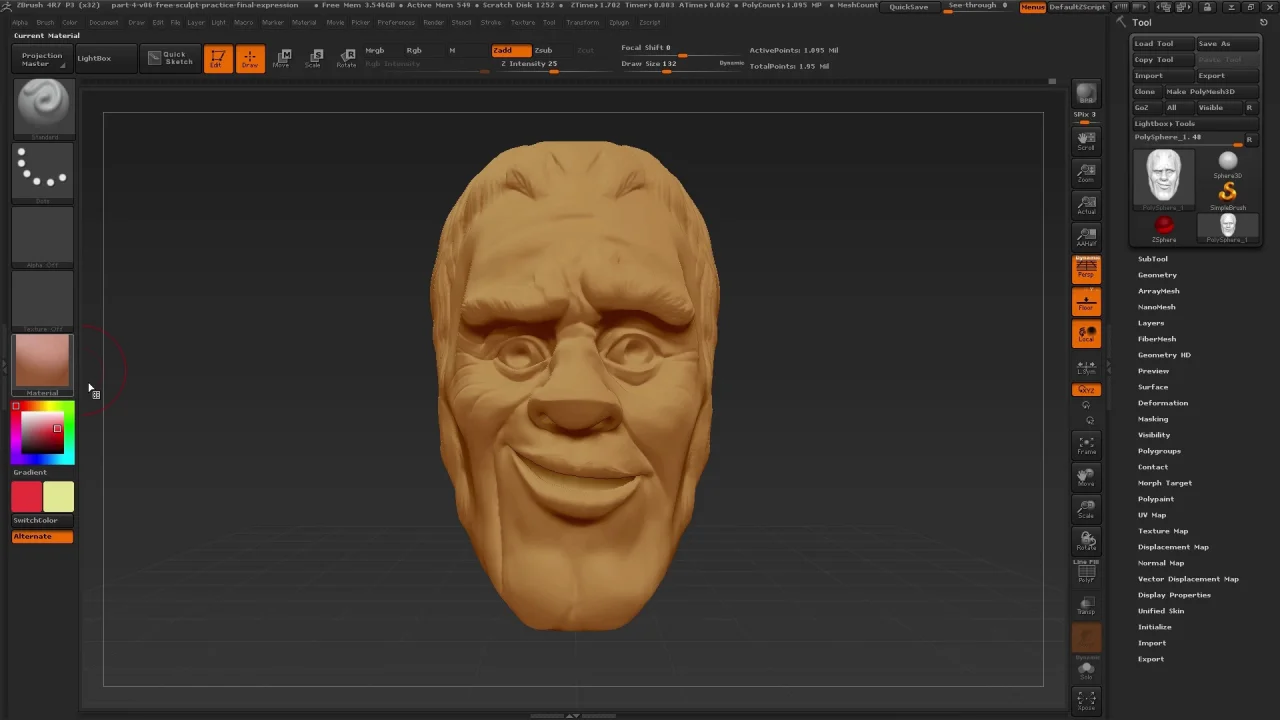Open the Document menu
The image size is (1280, 720).
103,22
